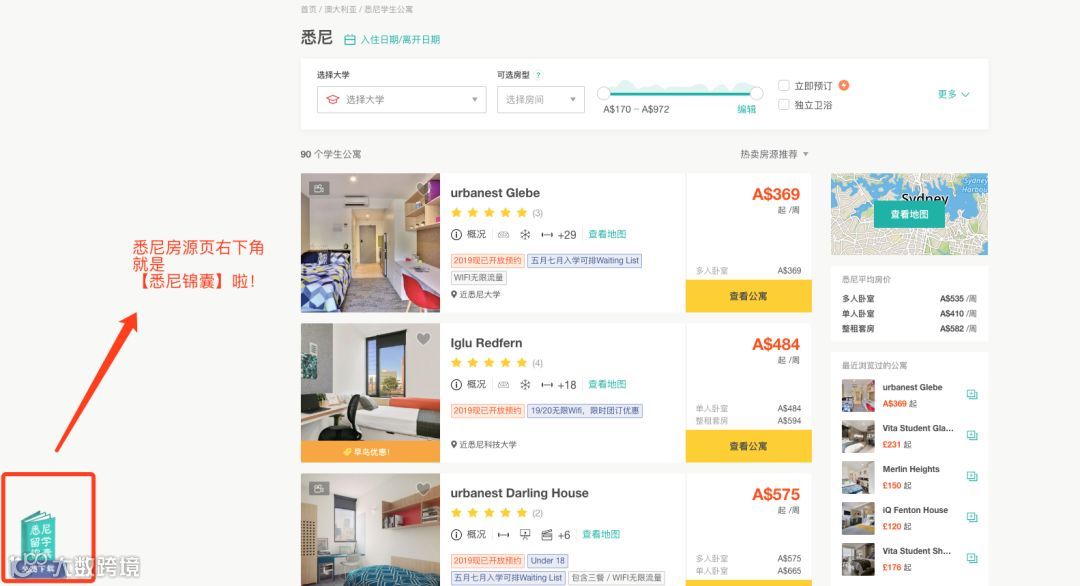Viewport: 1080px width, 586px height.
Task: Click early bird discount banner on Iglu Redfern
Action: point(371,452)
